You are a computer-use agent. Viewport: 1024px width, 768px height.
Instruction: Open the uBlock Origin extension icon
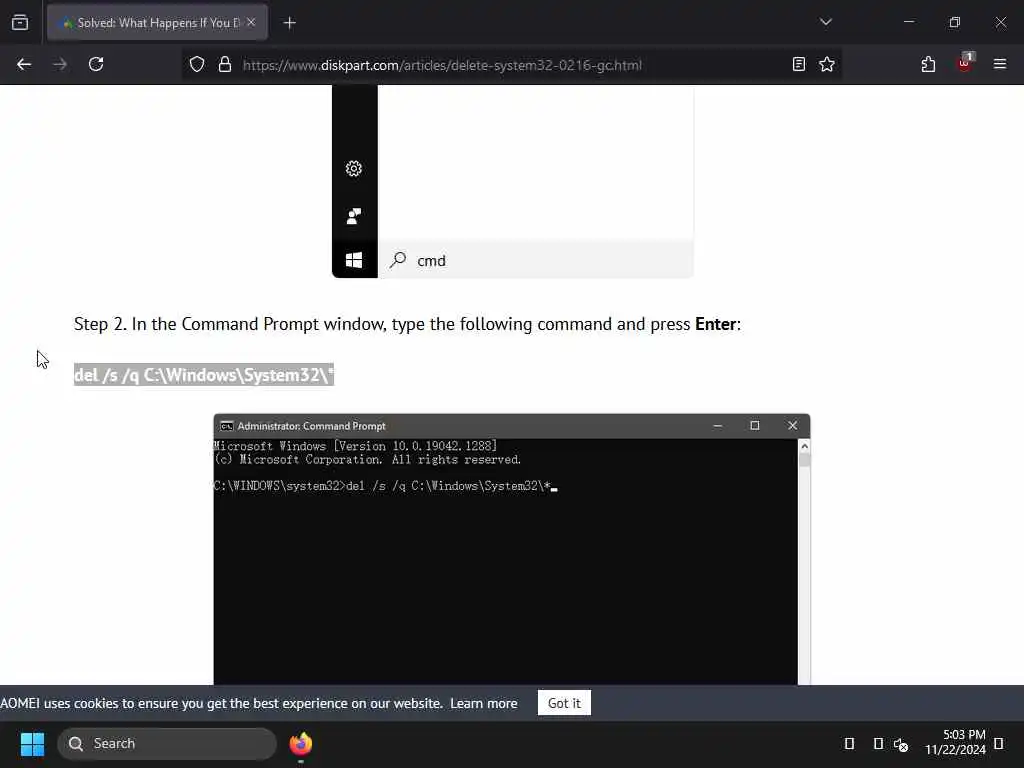click(x=965, y=63)
